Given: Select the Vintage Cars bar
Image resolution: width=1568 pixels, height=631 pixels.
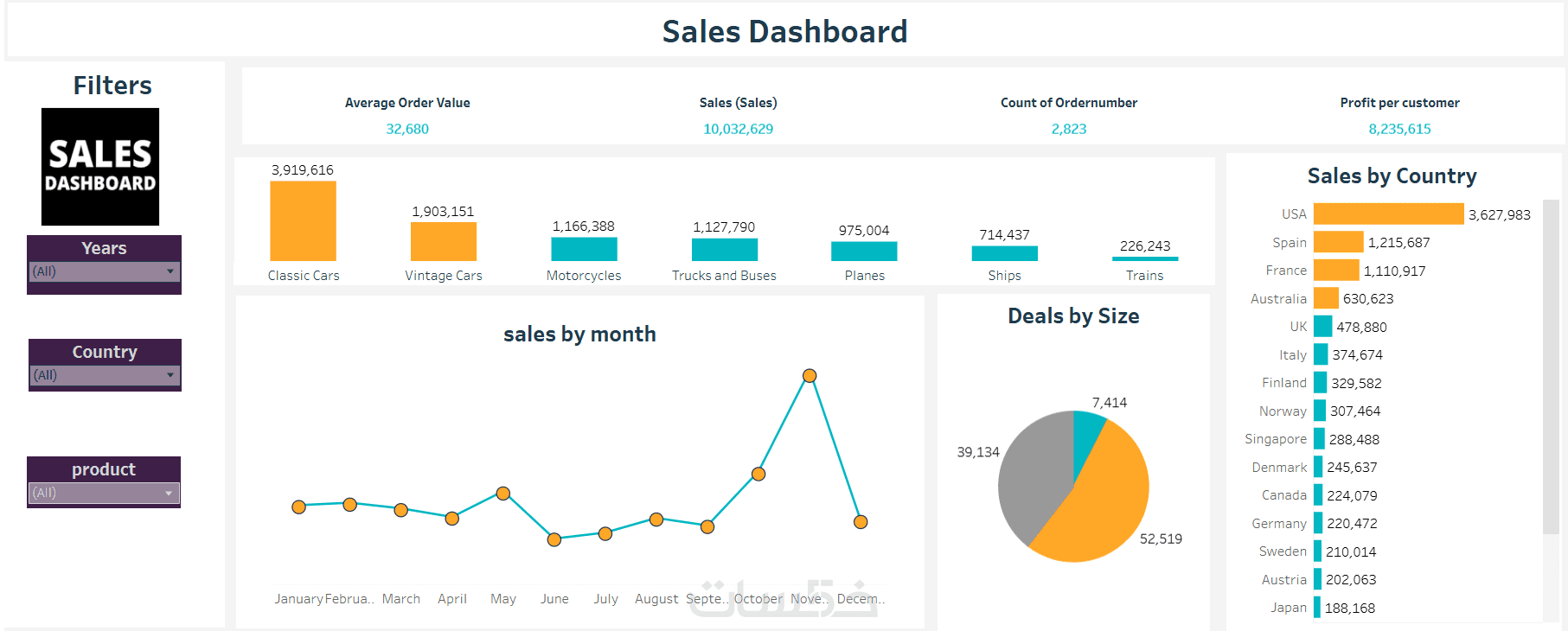Looking at the screenshot, I should [x=443, y=242].
